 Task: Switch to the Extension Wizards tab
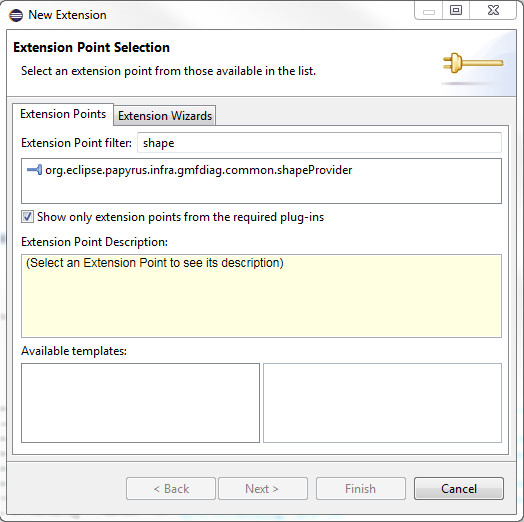pyautogui.click(x=165, y=116)
